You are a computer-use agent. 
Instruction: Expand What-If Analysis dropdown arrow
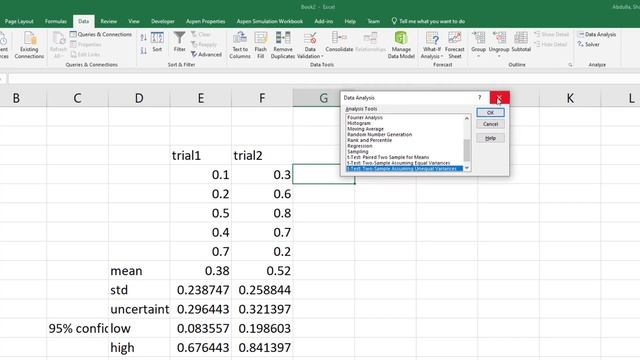442,56
